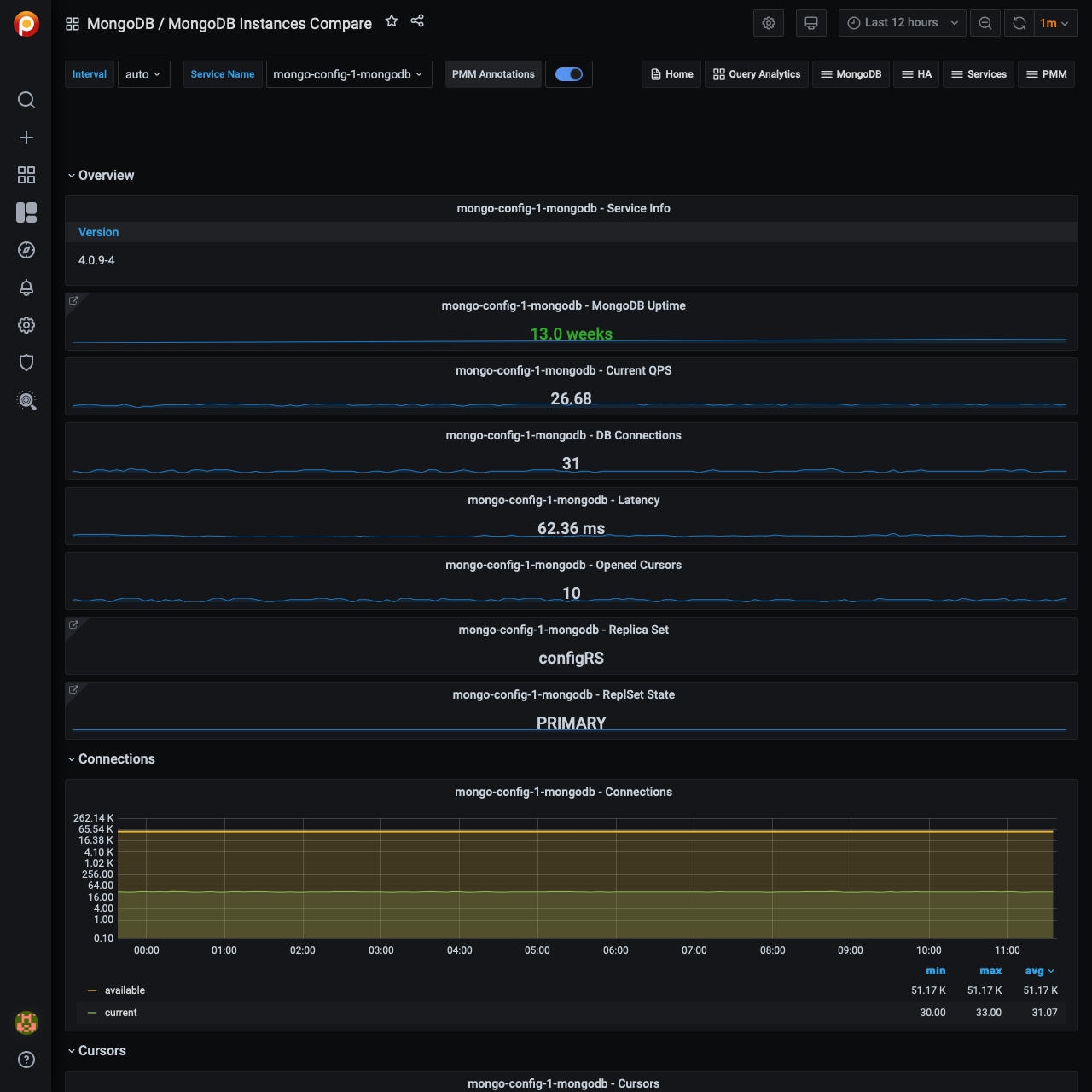Screen dimensions: 1092x1092
Task: Collapse the Overview row
Action: coord(101,175)
